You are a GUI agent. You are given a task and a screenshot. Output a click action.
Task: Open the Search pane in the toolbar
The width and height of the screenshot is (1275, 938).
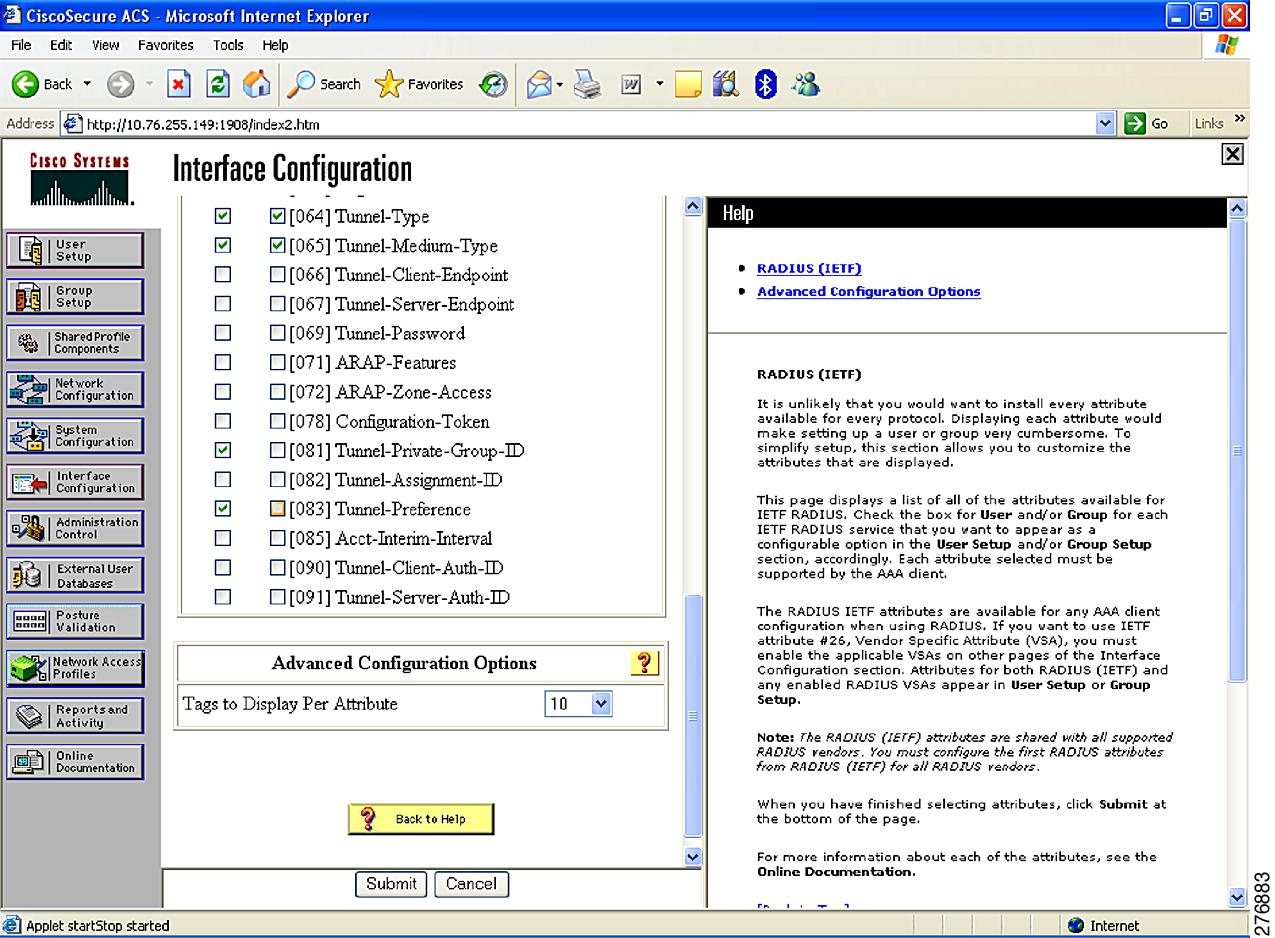coord(324,85)
